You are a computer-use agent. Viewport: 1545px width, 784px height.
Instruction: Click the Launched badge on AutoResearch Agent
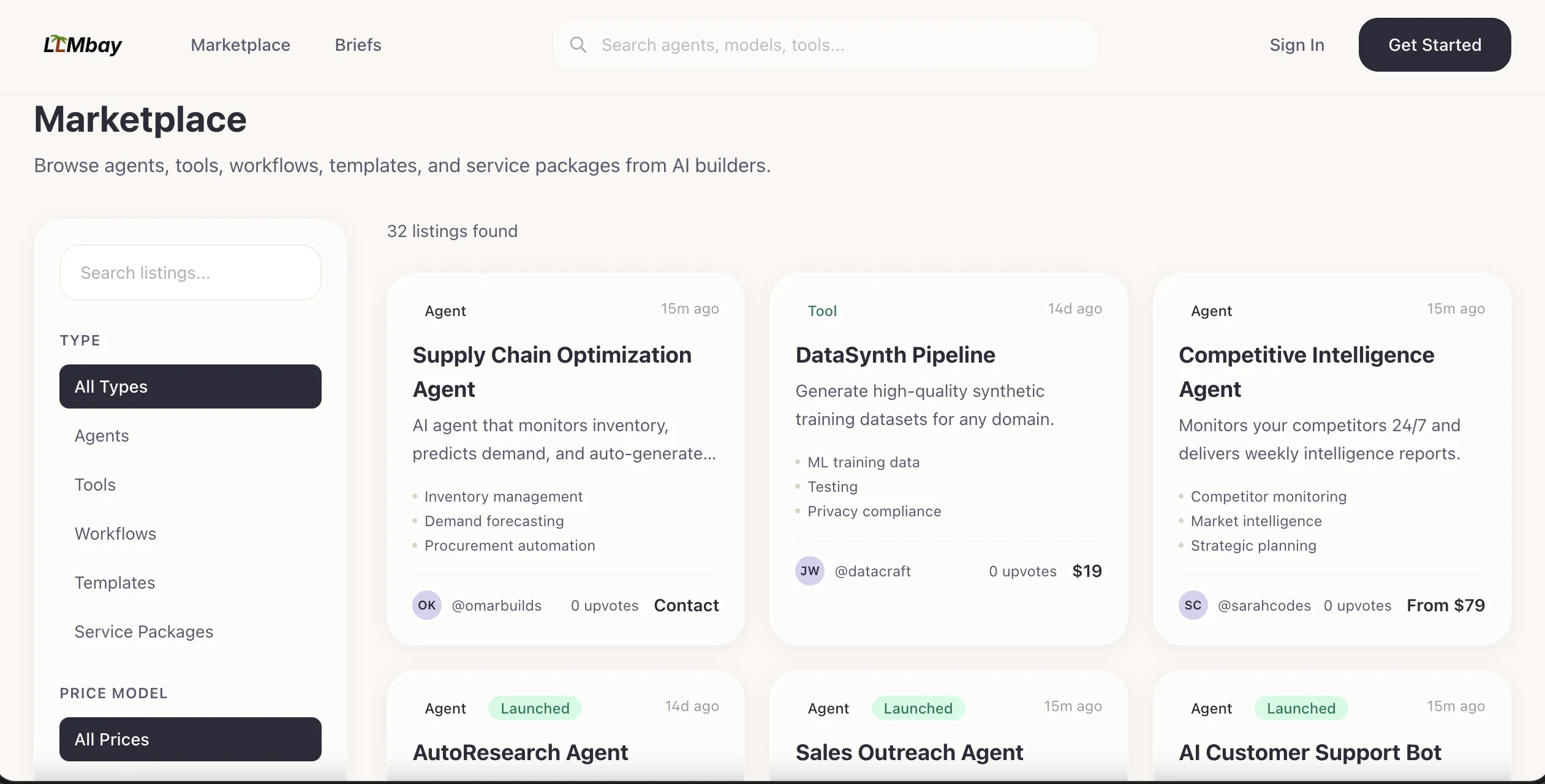click(534, 708)
